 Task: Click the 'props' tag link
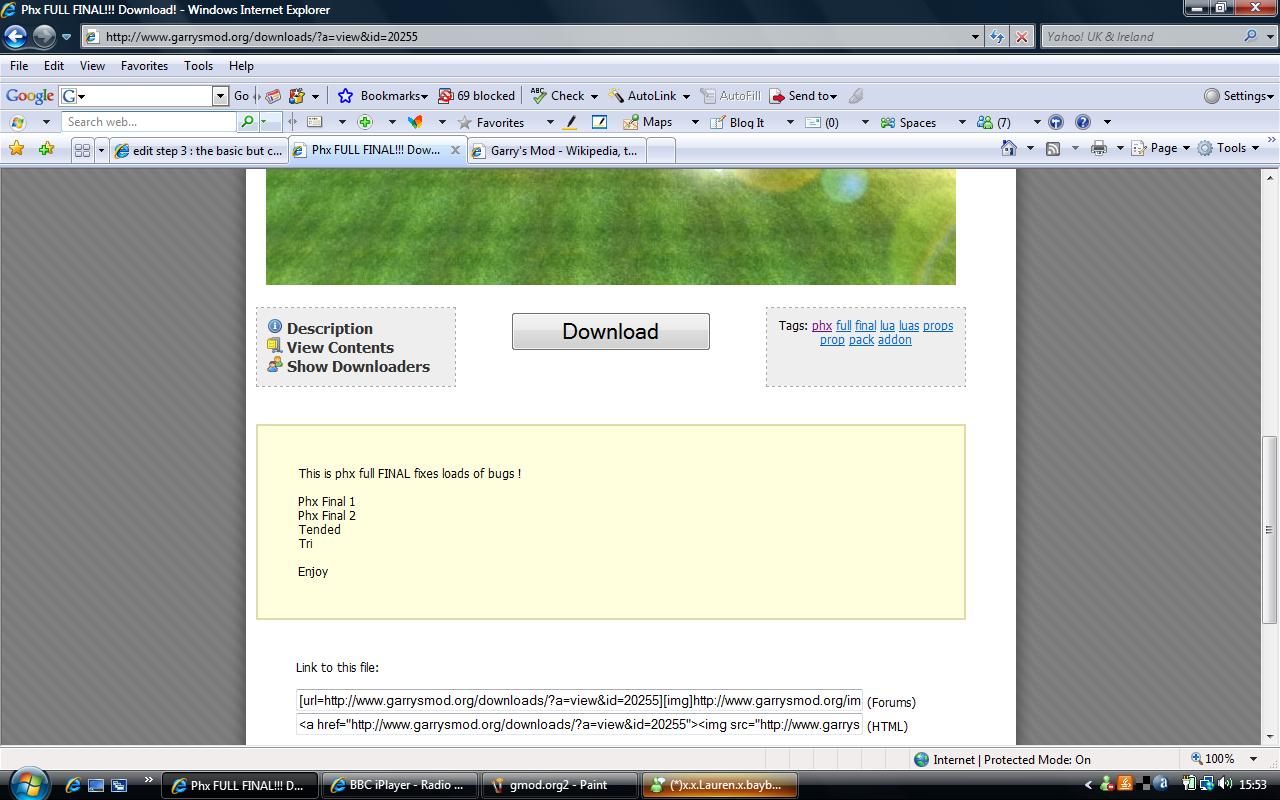coord(938,326)
